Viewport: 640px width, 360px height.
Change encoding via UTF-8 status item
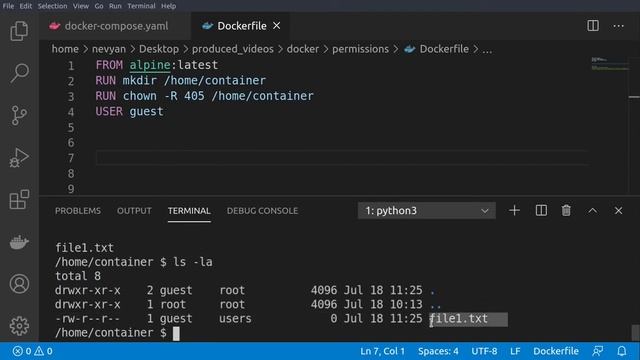pyautogui.click(x=484, y=351)
